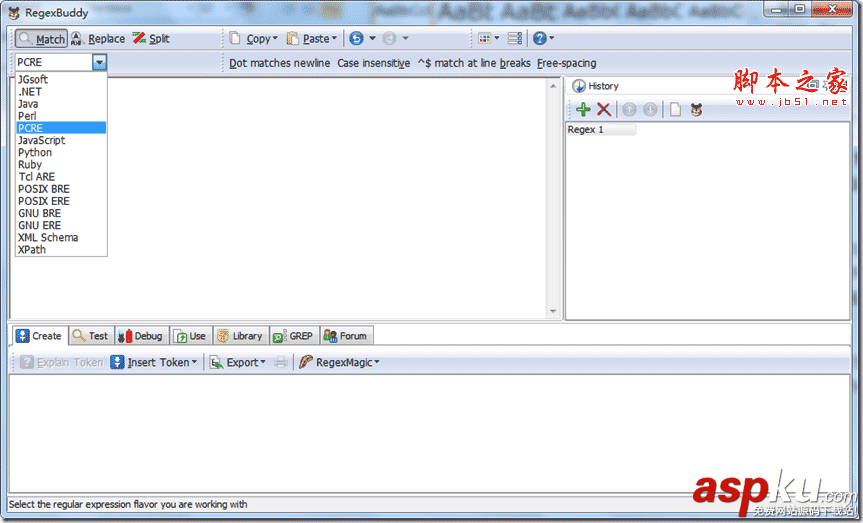This screenshot has width=863, height=523.
Task: Open Insert Token dropdown
Action: [154, 362]
